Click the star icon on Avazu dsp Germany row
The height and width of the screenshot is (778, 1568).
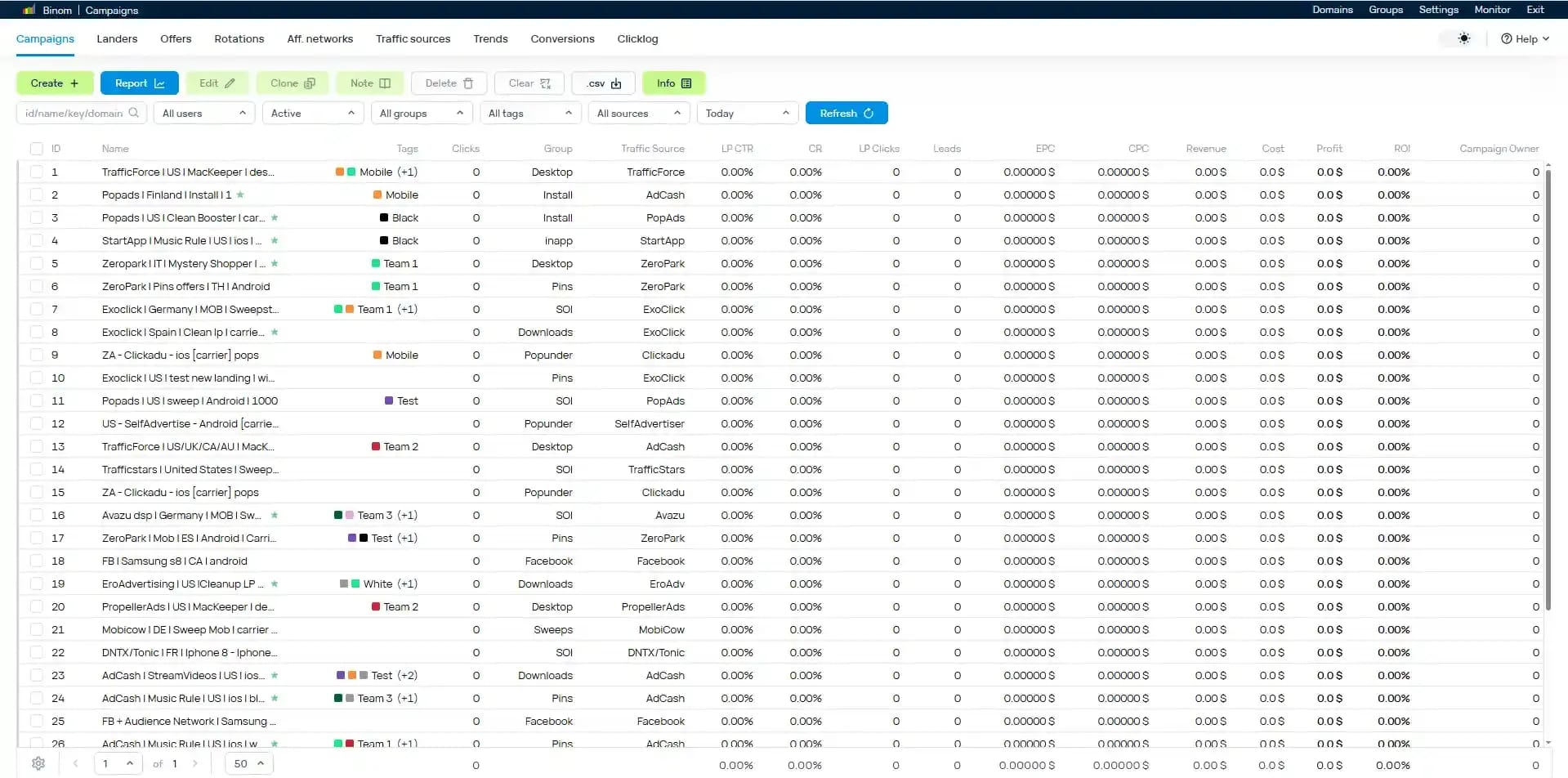coord(275,515)
